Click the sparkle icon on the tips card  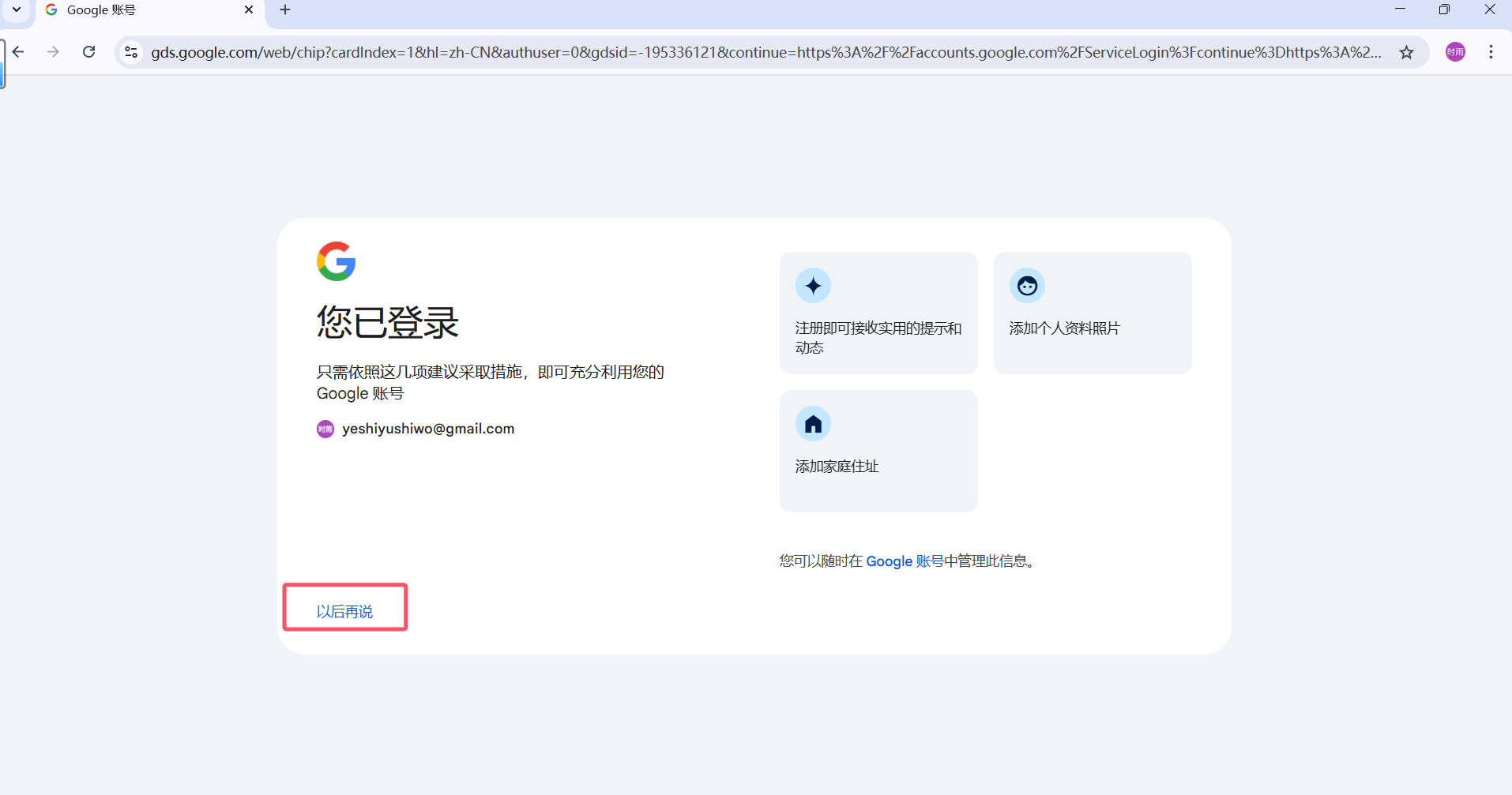point(813,286)
